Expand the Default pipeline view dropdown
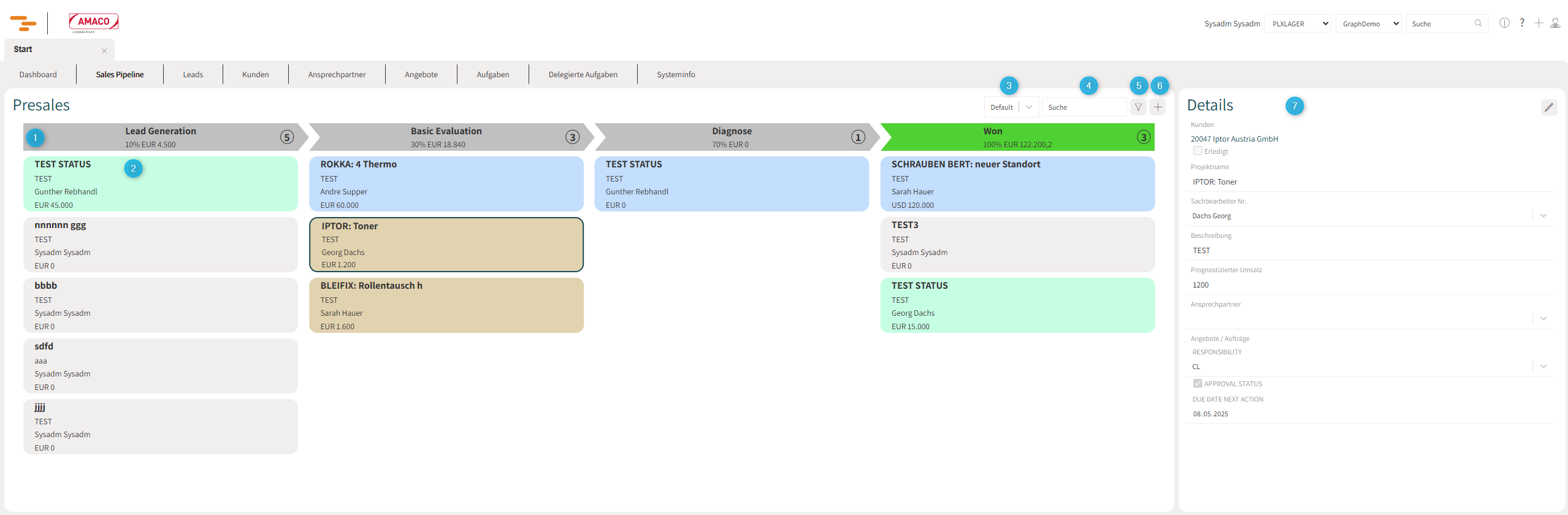The width and height of the screenshot is (1568, 515). 1028,107
